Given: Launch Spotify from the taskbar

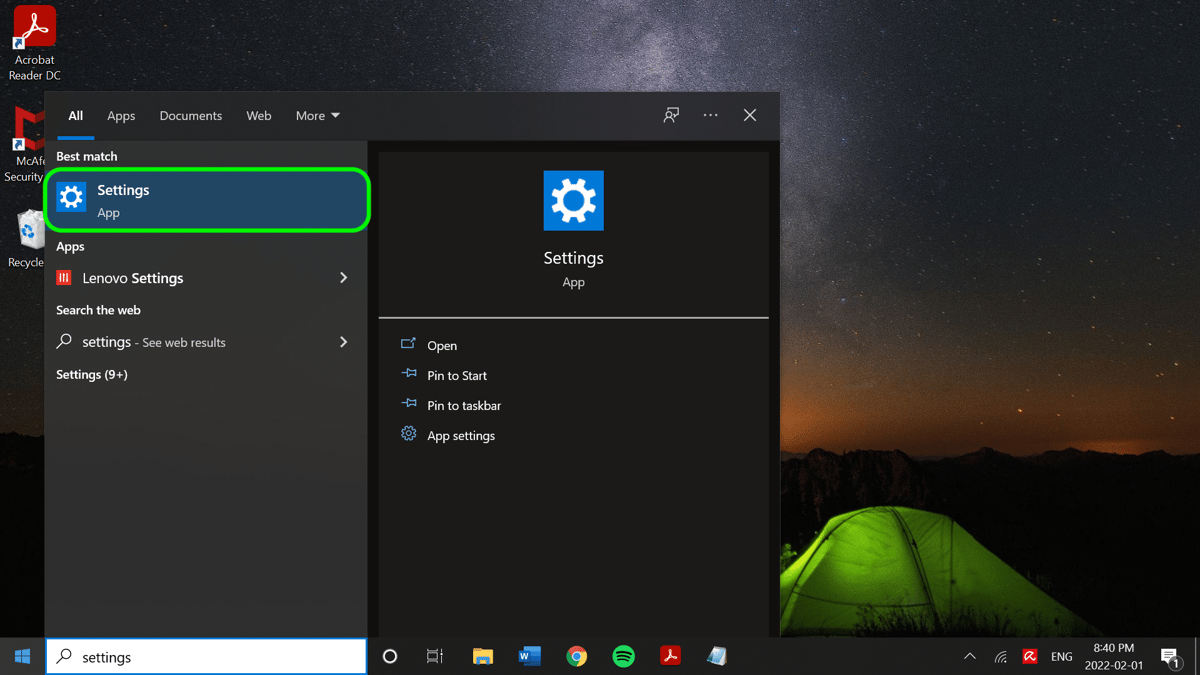Looking at the screenshot, I should pos(623,656).
